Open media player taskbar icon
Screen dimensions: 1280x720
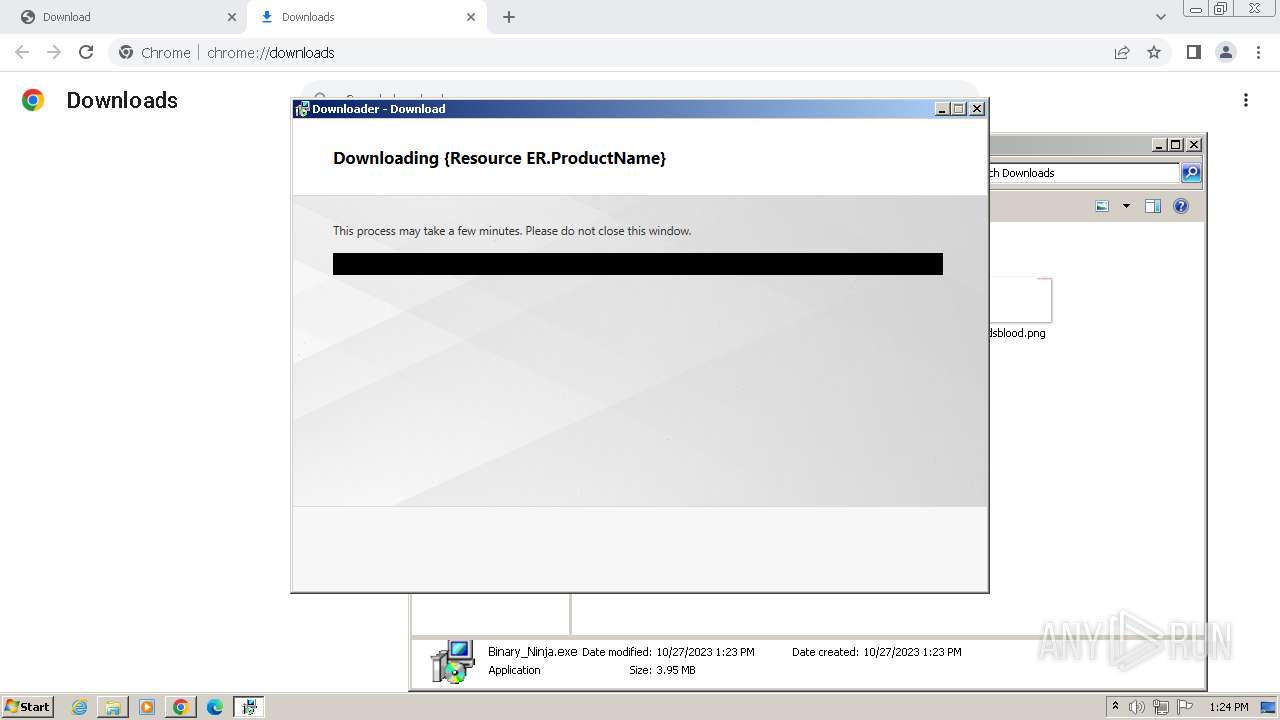tap(147, 707)
